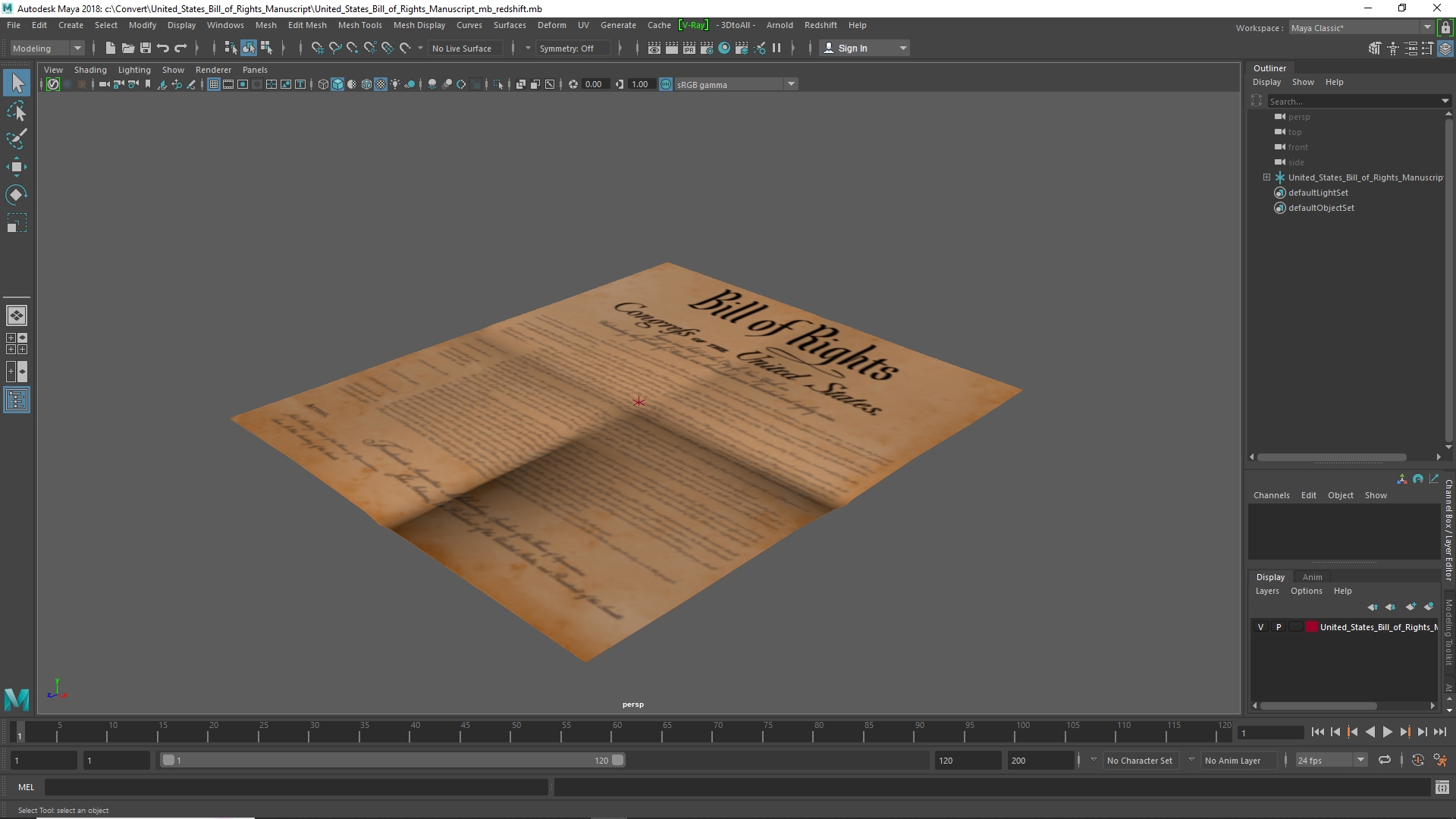Click the time range slider bar

coord(392,760)
